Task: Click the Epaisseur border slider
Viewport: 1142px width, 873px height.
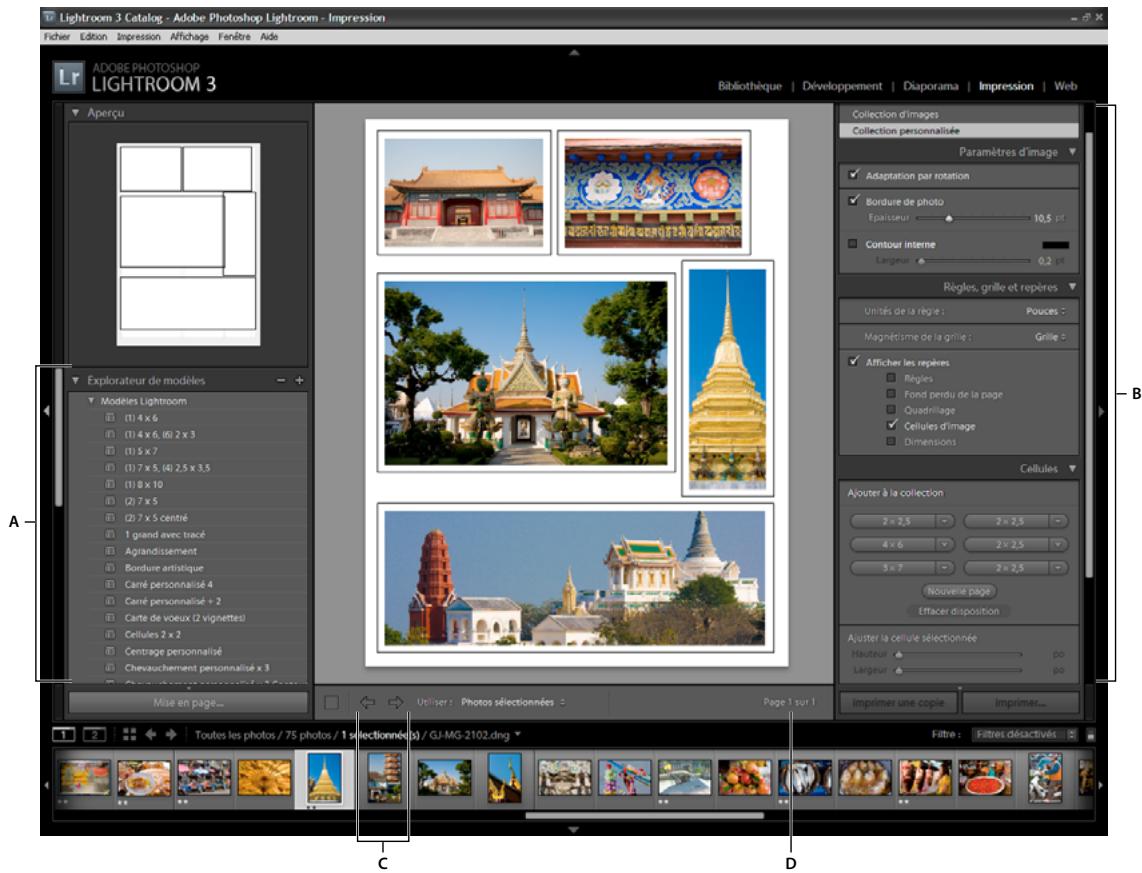Action: coord(972,218)
